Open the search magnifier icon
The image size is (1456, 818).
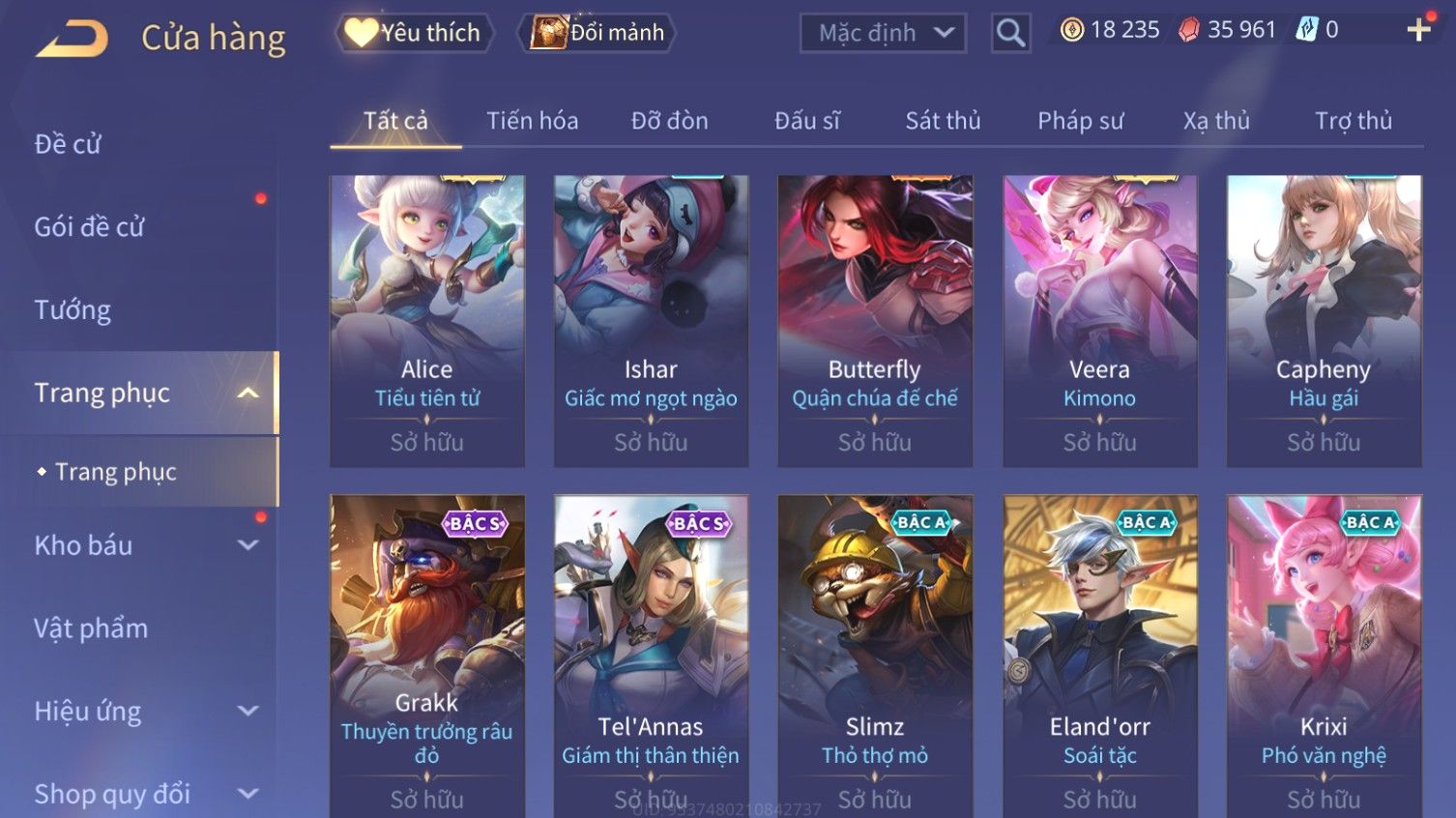[x=1010, y=33]
